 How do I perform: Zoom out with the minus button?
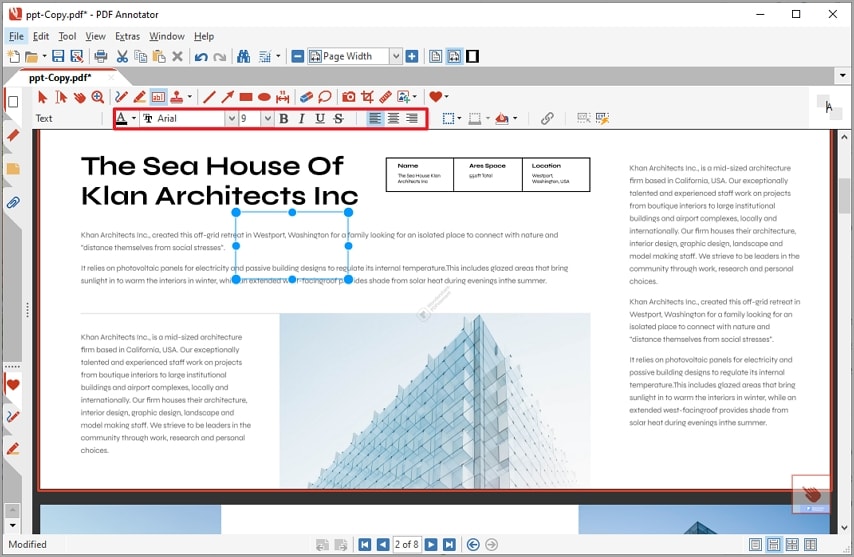tap(298, 56)
